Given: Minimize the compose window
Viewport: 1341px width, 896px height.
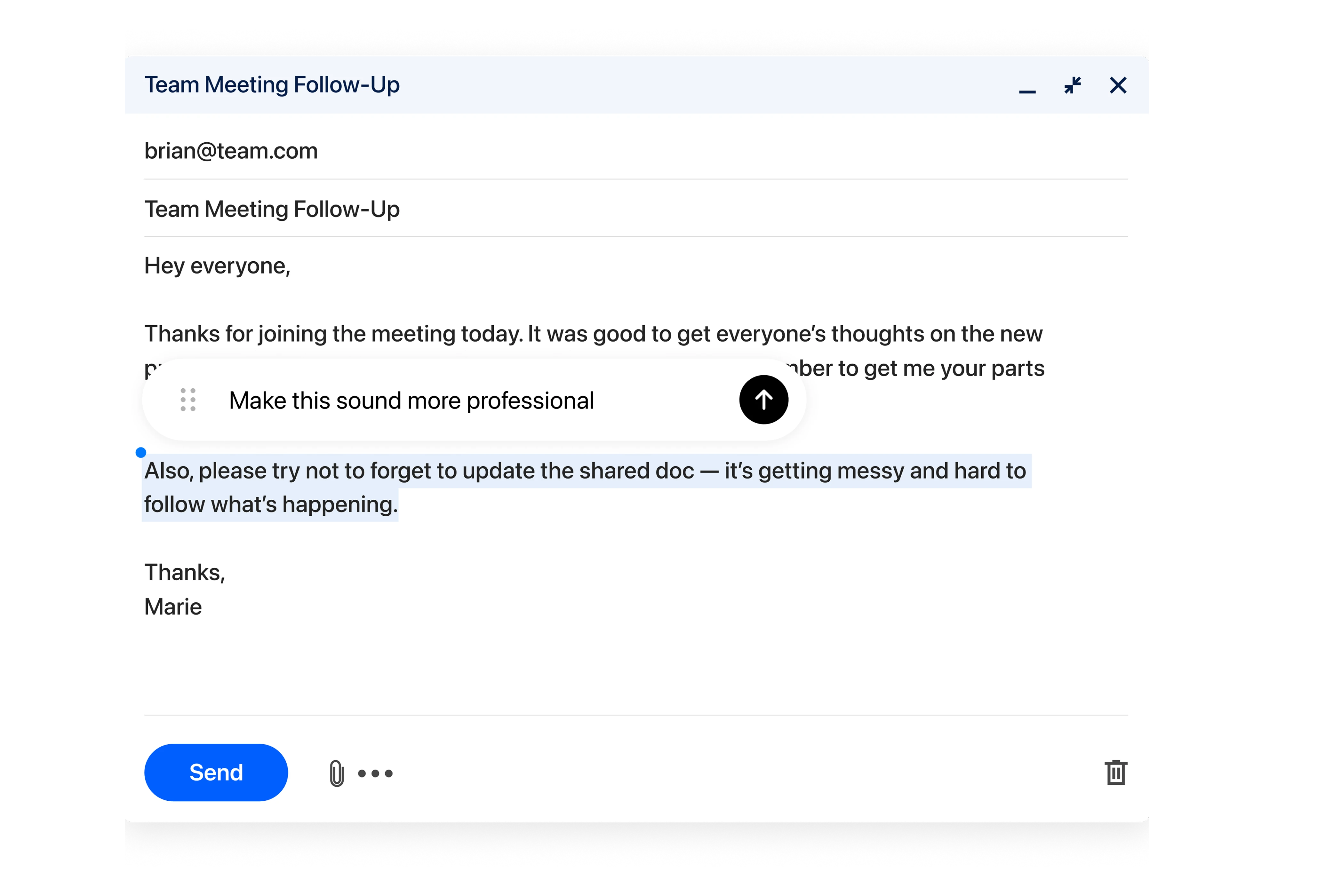Looking at the screenshot, I should [1026, 87].
